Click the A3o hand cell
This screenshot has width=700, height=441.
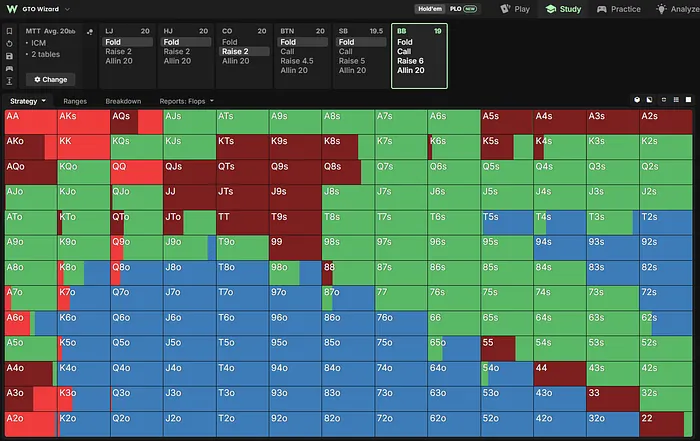(x=31, y=399)
